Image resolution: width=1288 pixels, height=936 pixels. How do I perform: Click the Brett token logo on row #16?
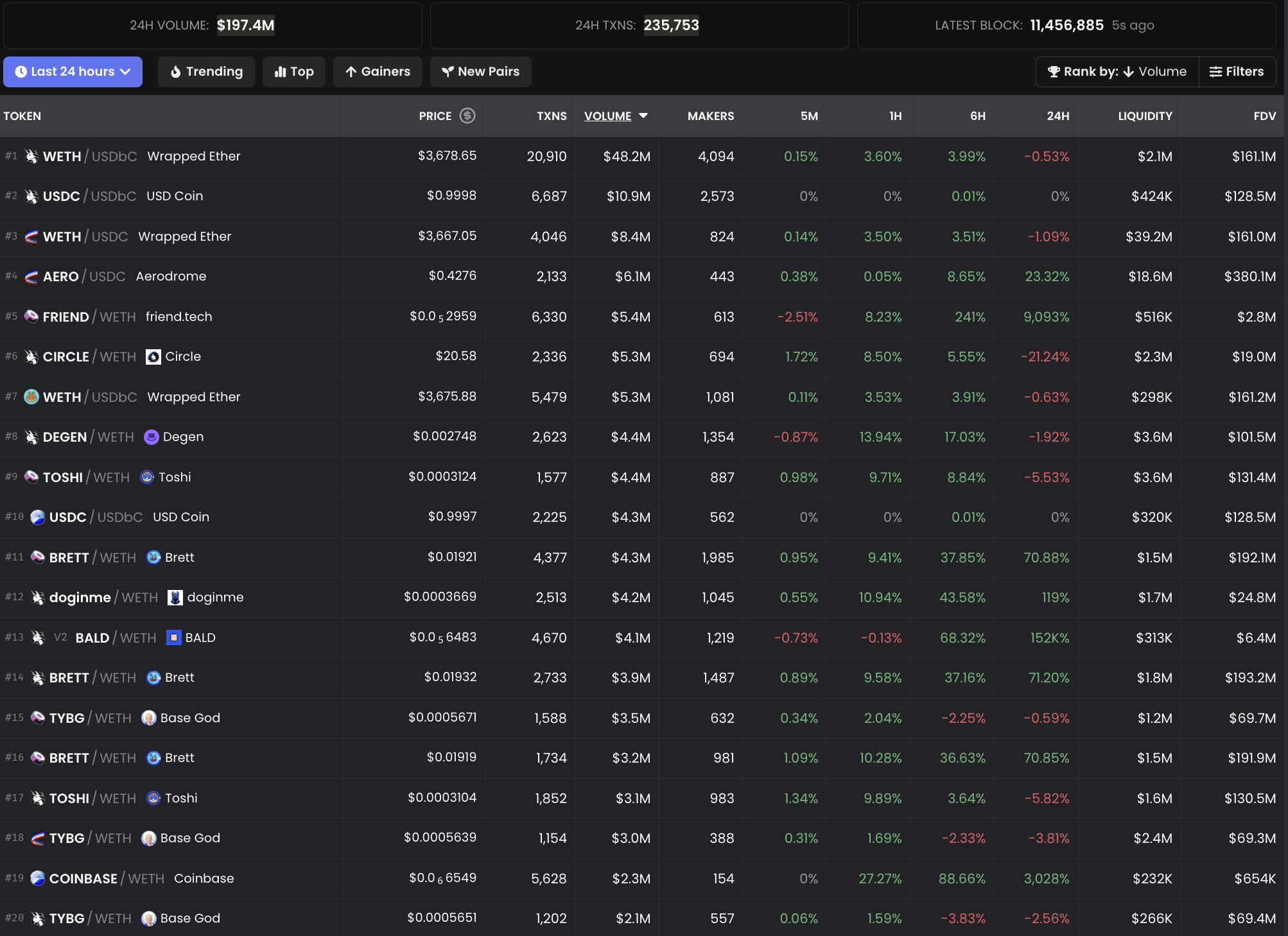[x=153, y=758]
